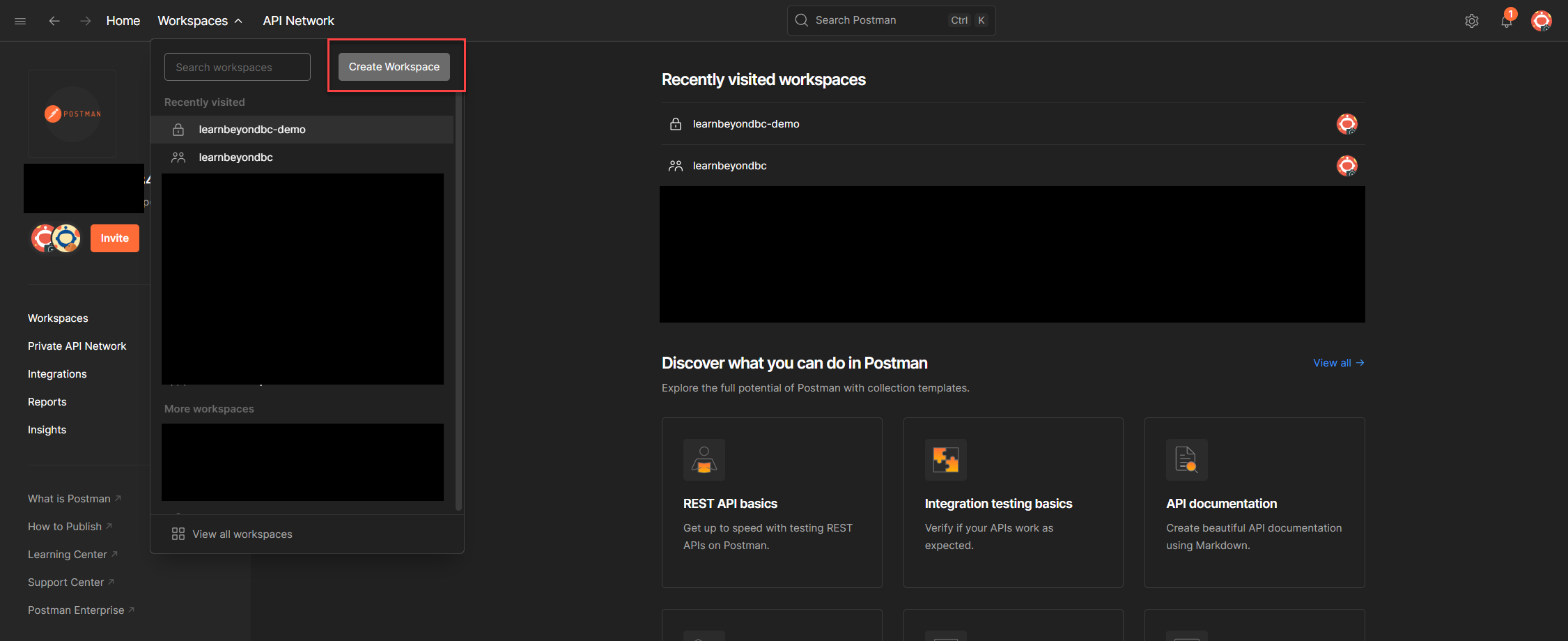The image size is (1568, 641).
Task: Click the REST API basics template icon
Action: (704, 460)
